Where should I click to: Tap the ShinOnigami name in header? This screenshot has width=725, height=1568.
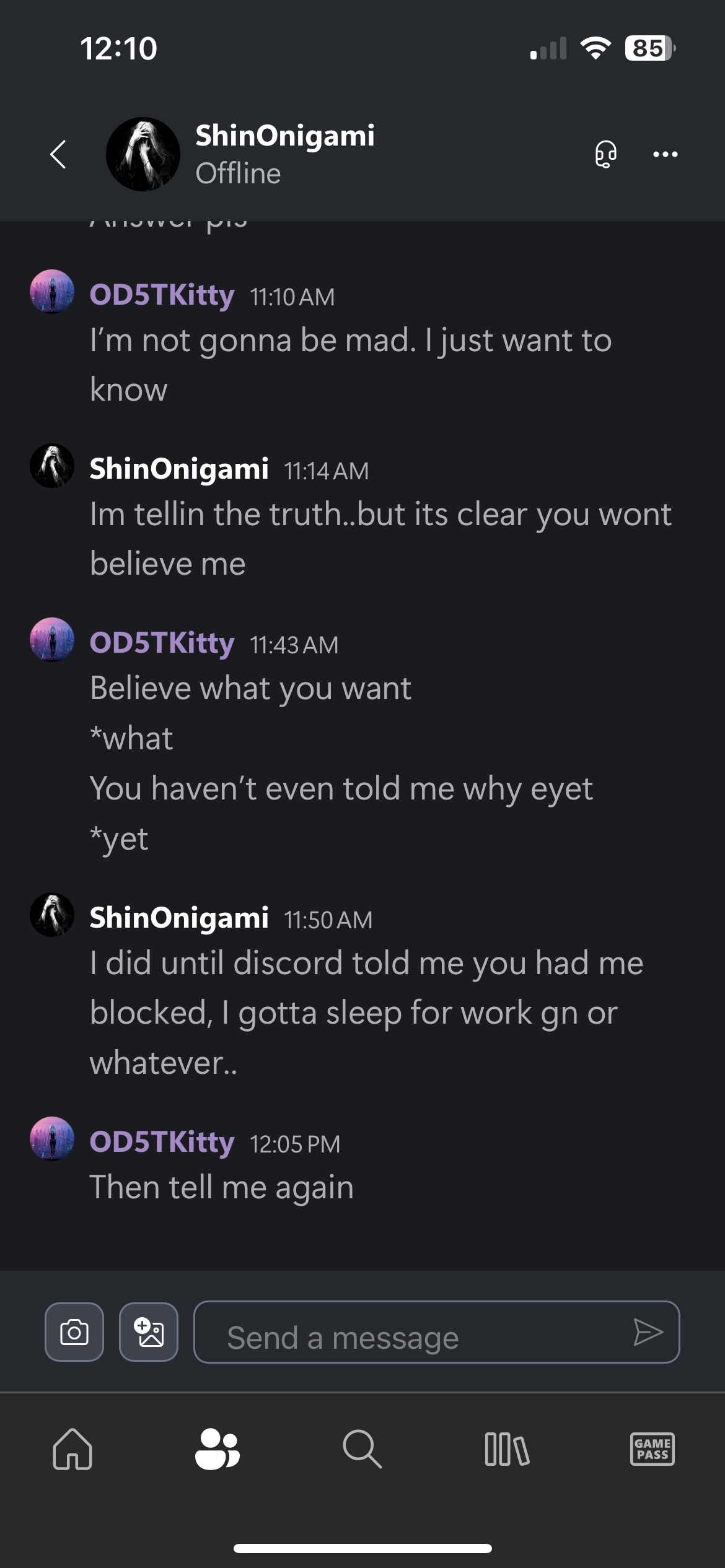[285, 136]
